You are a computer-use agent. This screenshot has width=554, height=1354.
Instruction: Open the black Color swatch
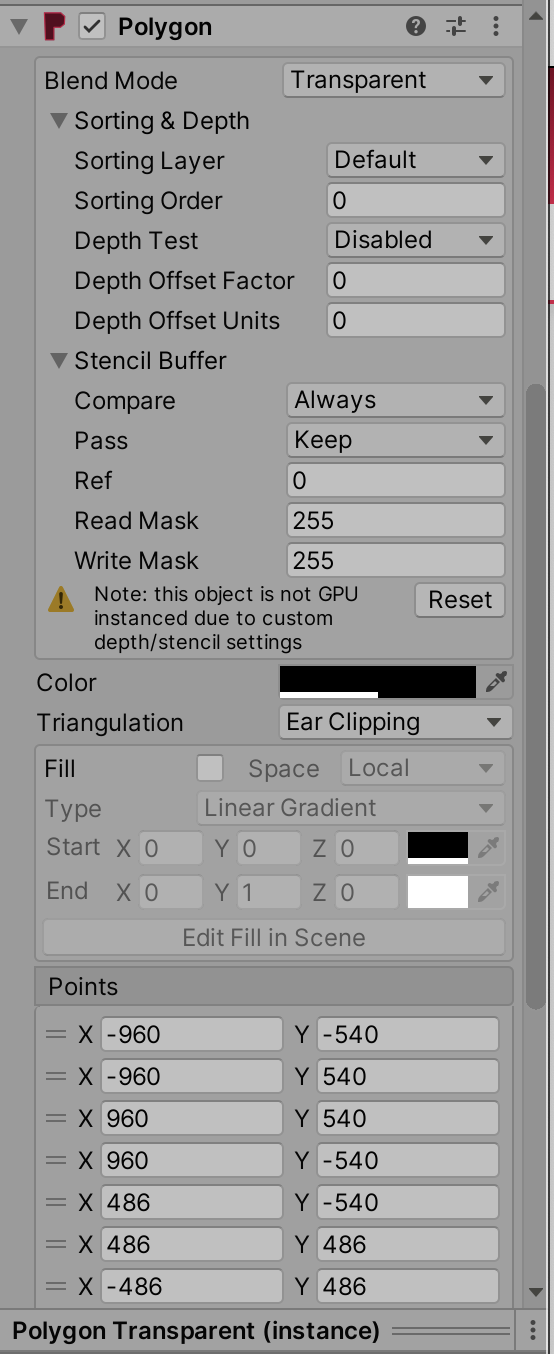point(378,682)
